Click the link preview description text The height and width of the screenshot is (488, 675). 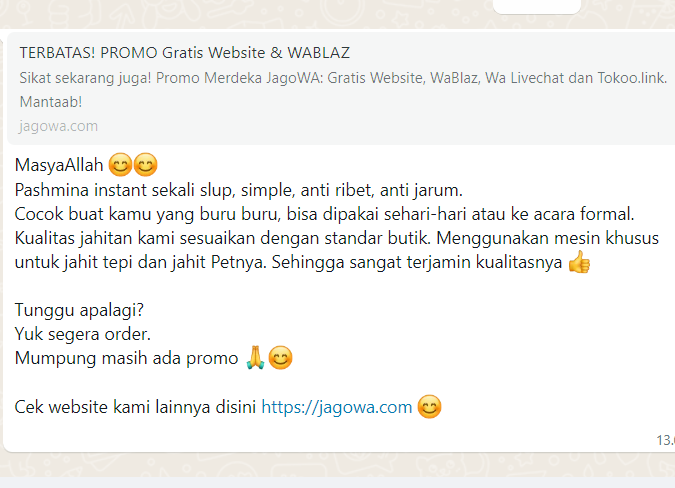(x=343, y=90)
